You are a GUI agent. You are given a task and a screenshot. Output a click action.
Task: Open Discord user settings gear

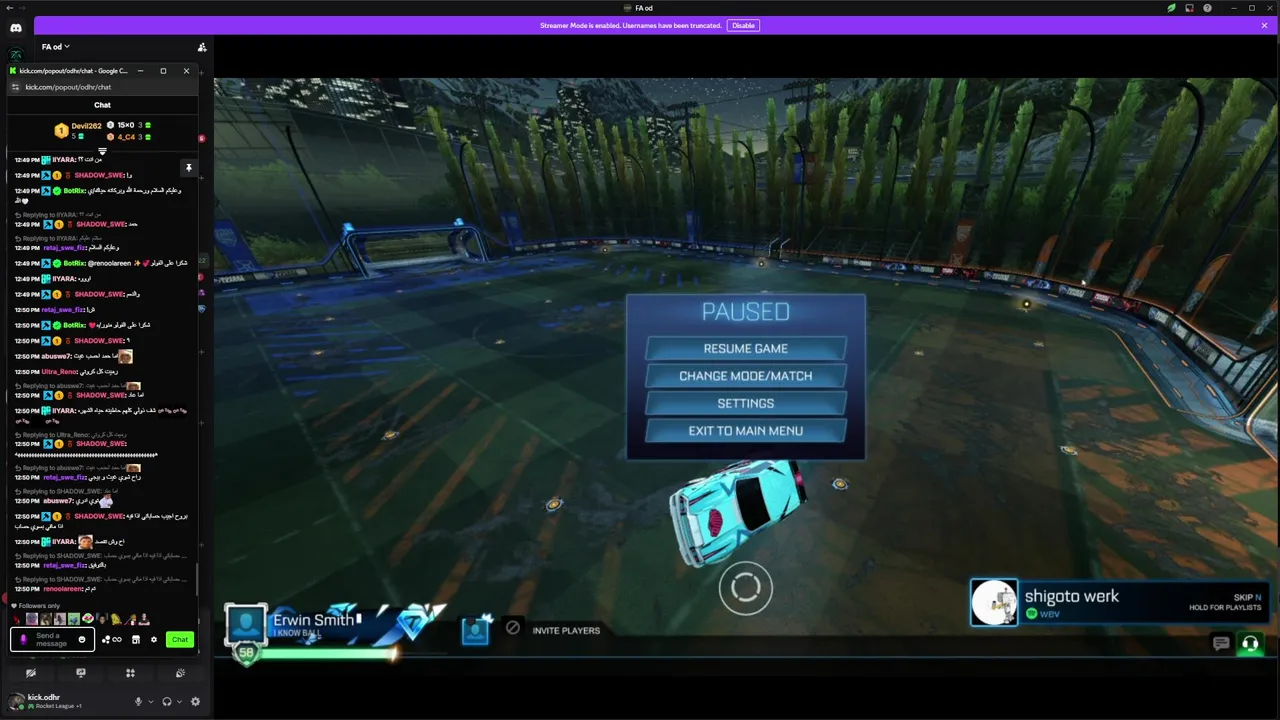(195, 702)
